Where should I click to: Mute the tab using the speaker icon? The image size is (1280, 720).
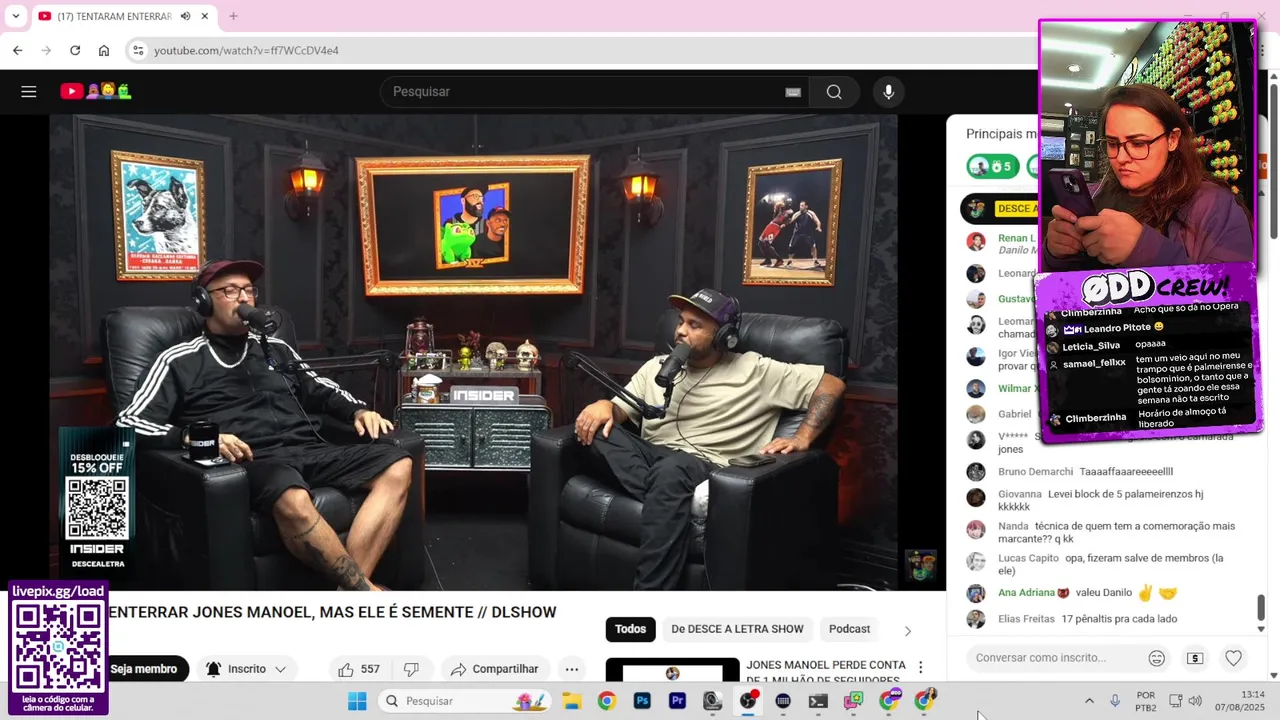(x=186, y=17)
